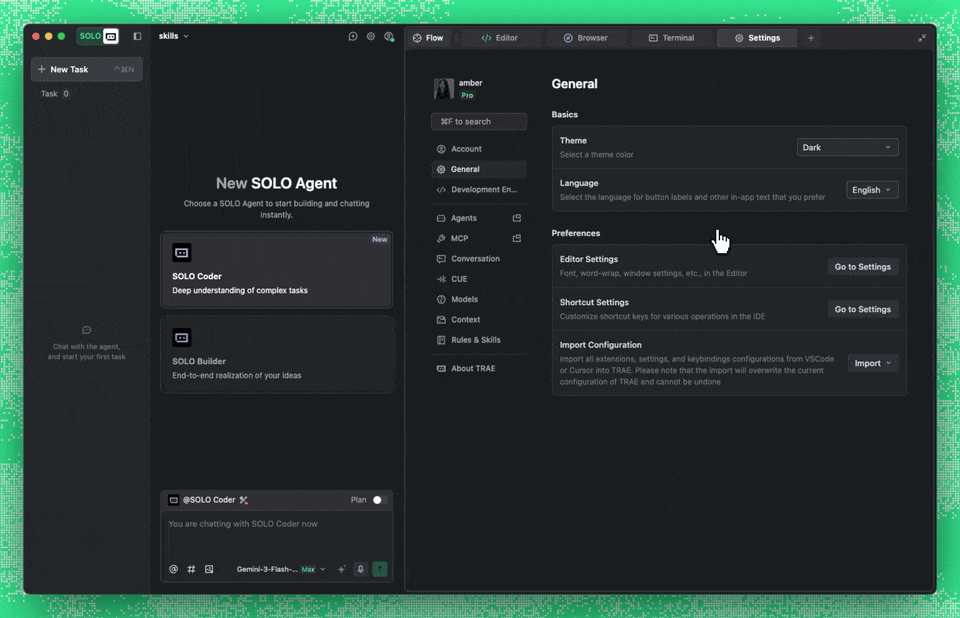Open the Gemini-3-Flash model dropdown

(x=281, y=569)
